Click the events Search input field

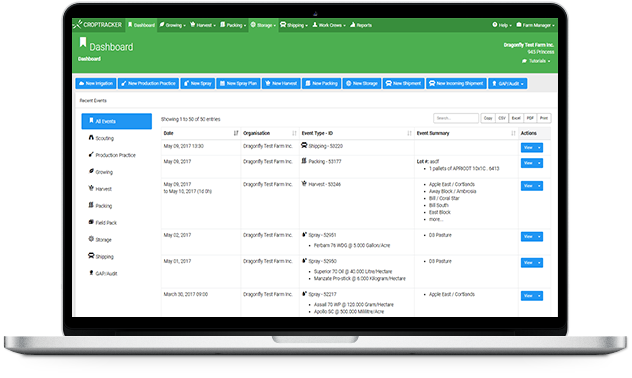click(x=456, y=118)
